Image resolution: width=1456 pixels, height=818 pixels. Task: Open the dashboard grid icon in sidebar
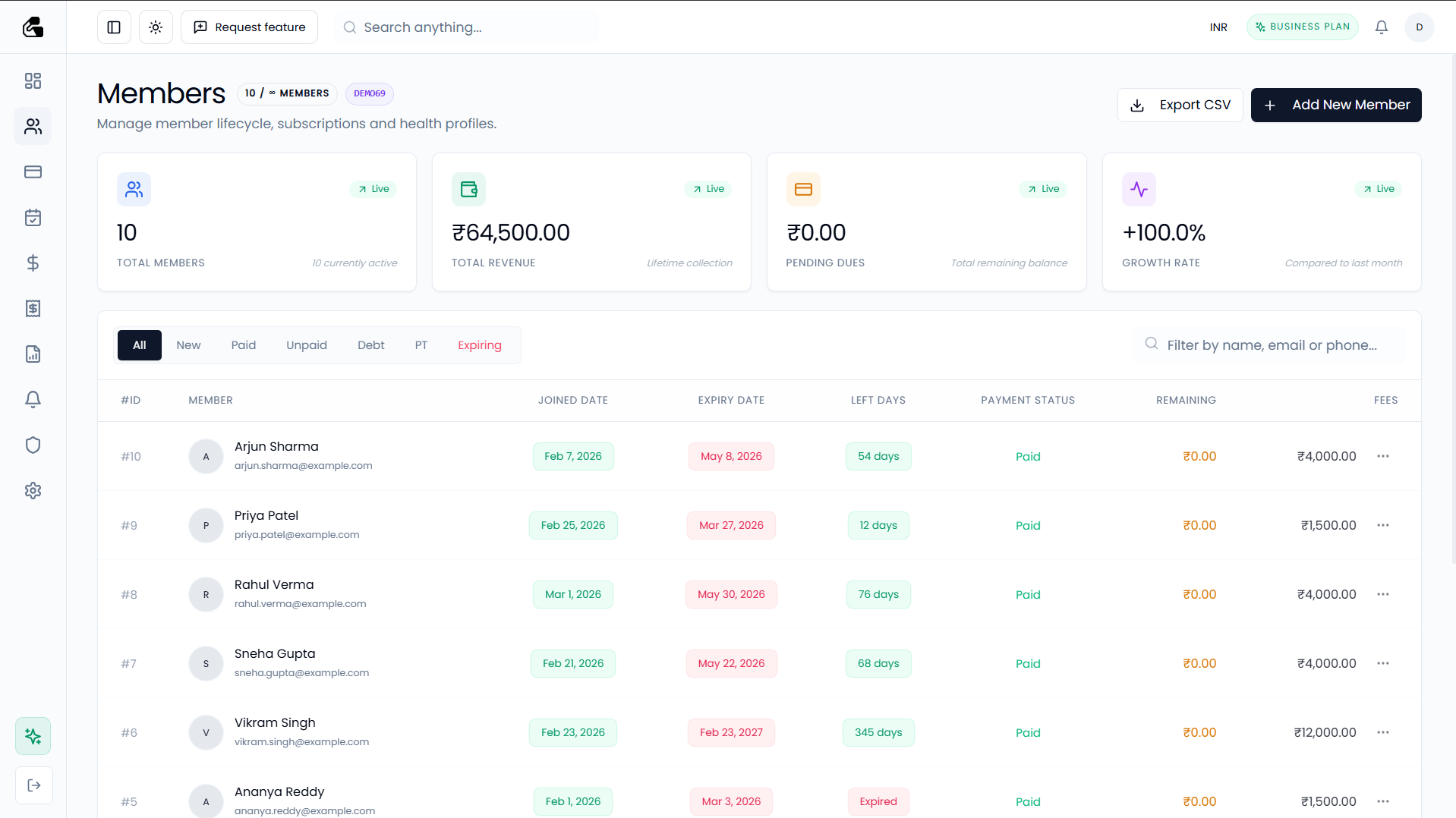[x=33, y=81]
